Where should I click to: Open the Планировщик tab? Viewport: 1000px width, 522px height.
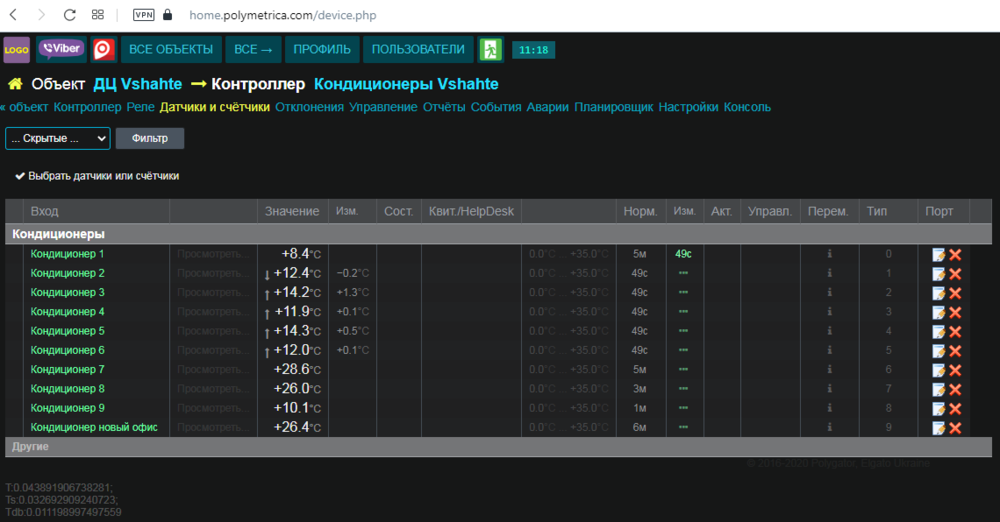click(x=613, y=107)
